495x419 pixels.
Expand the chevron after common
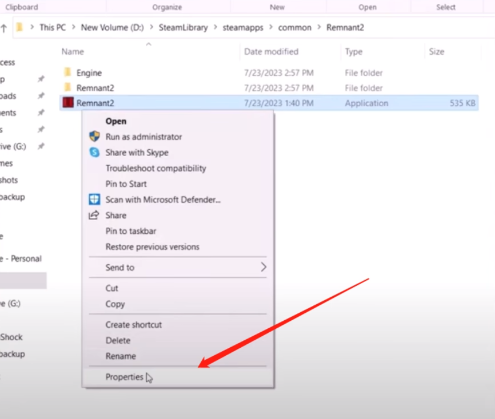[x=319, y=27]
